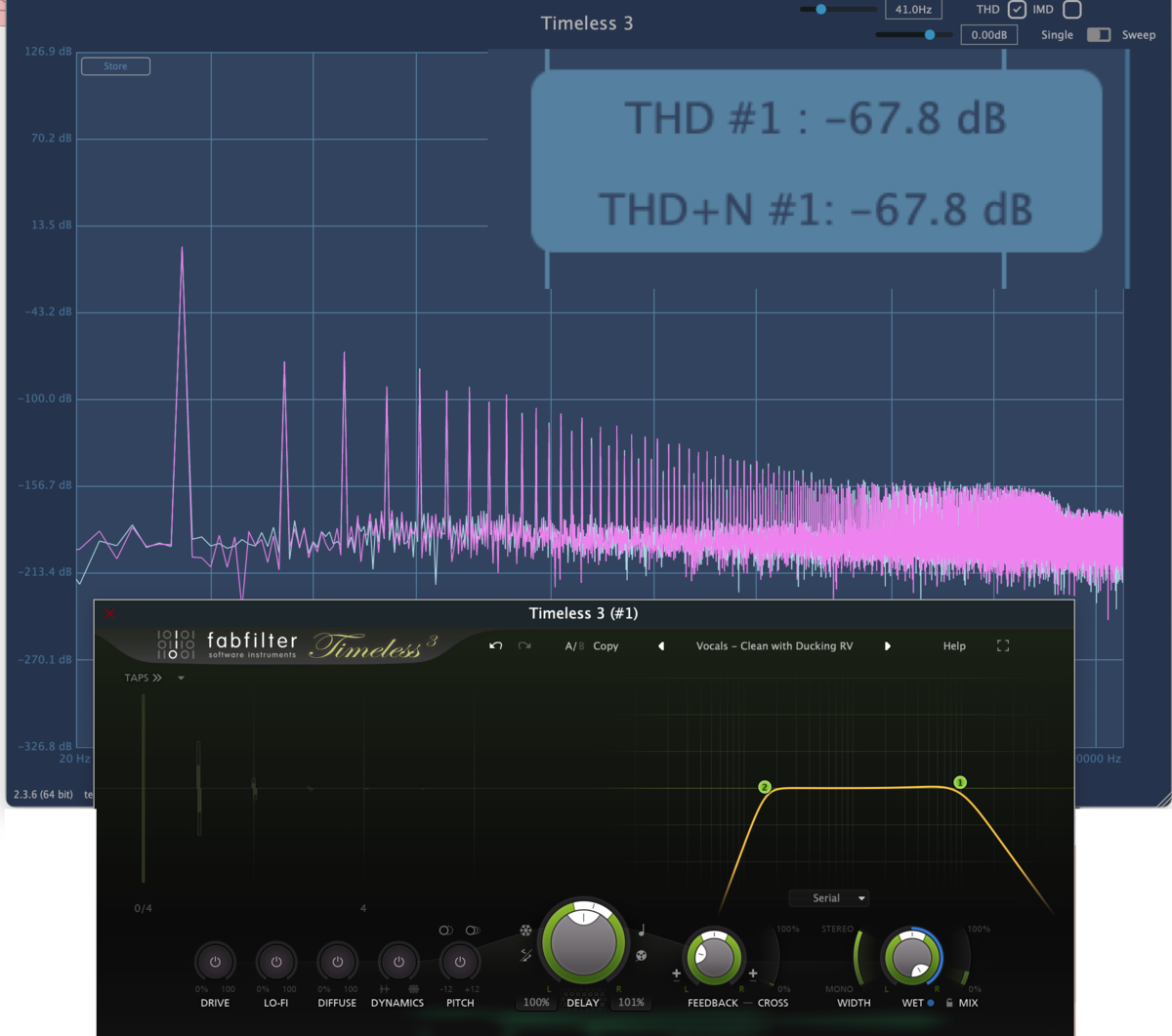
Task: Select the snowflake freeze icon near Delay knob
Action: coord(525,930)
